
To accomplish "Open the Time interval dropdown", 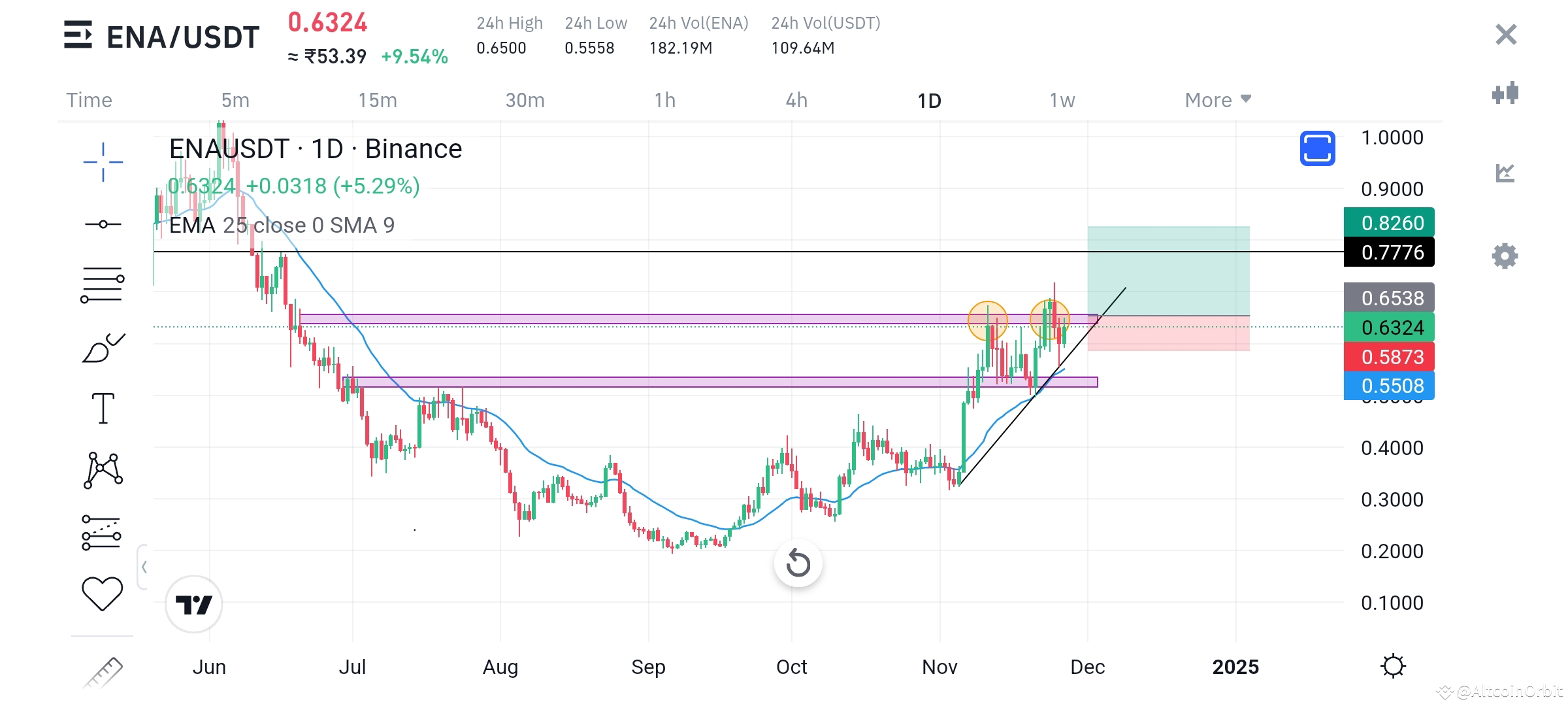I will pyautogui.click(x=89, y=100).
